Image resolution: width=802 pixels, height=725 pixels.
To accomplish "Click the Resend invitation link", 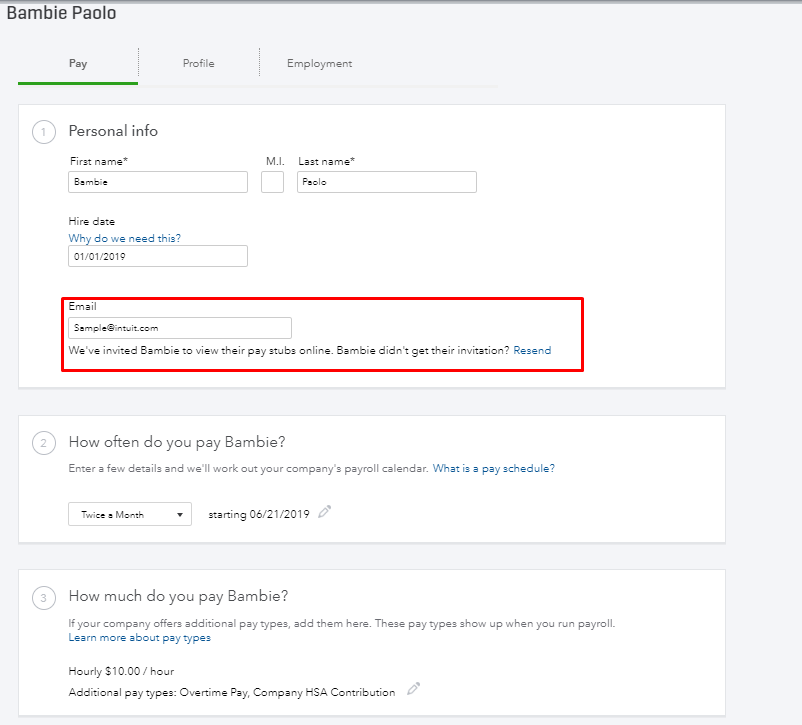I will point(532,351).
